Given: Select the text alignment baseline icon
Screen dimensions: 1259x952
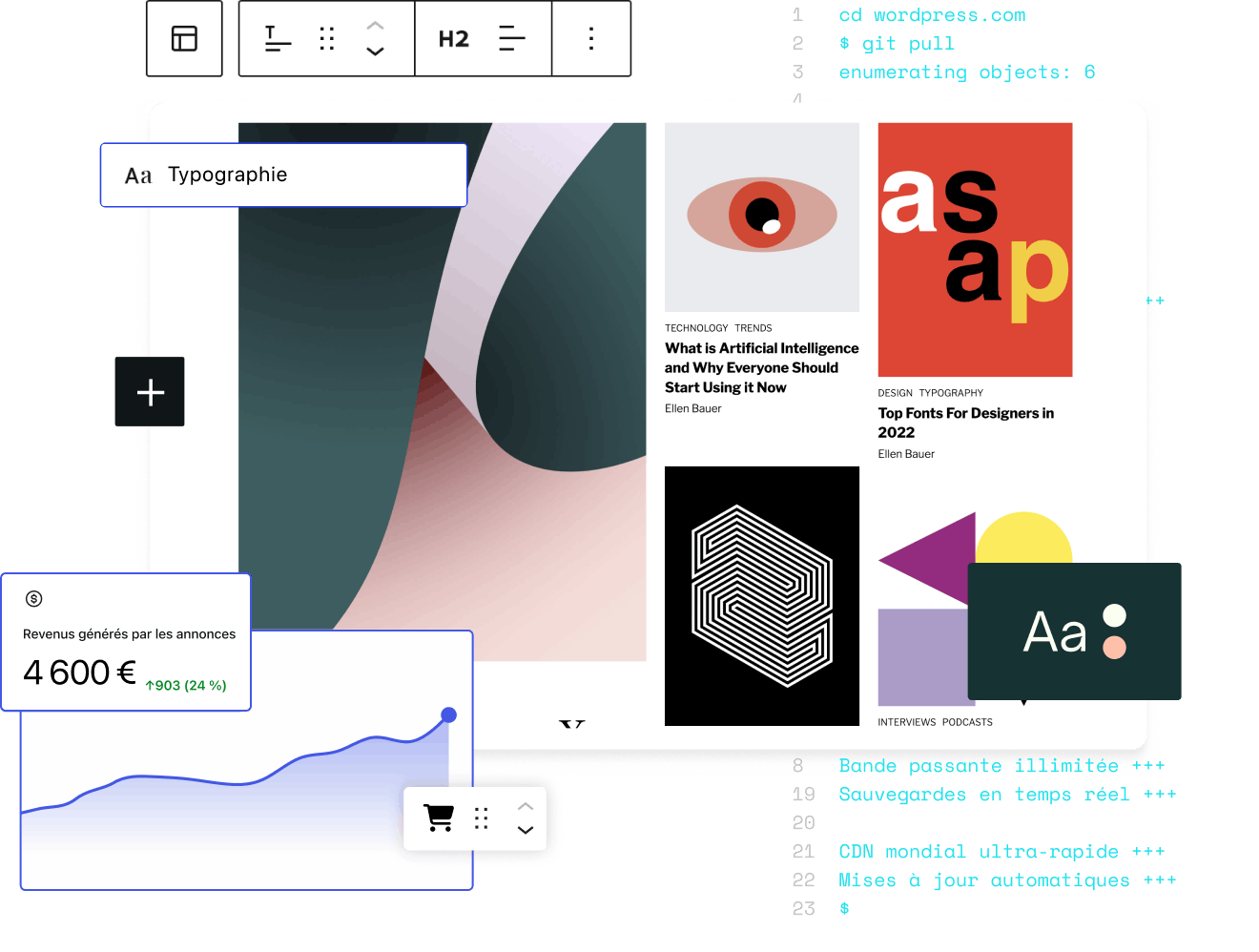Looking at the screenshot, I should point(277,39).
